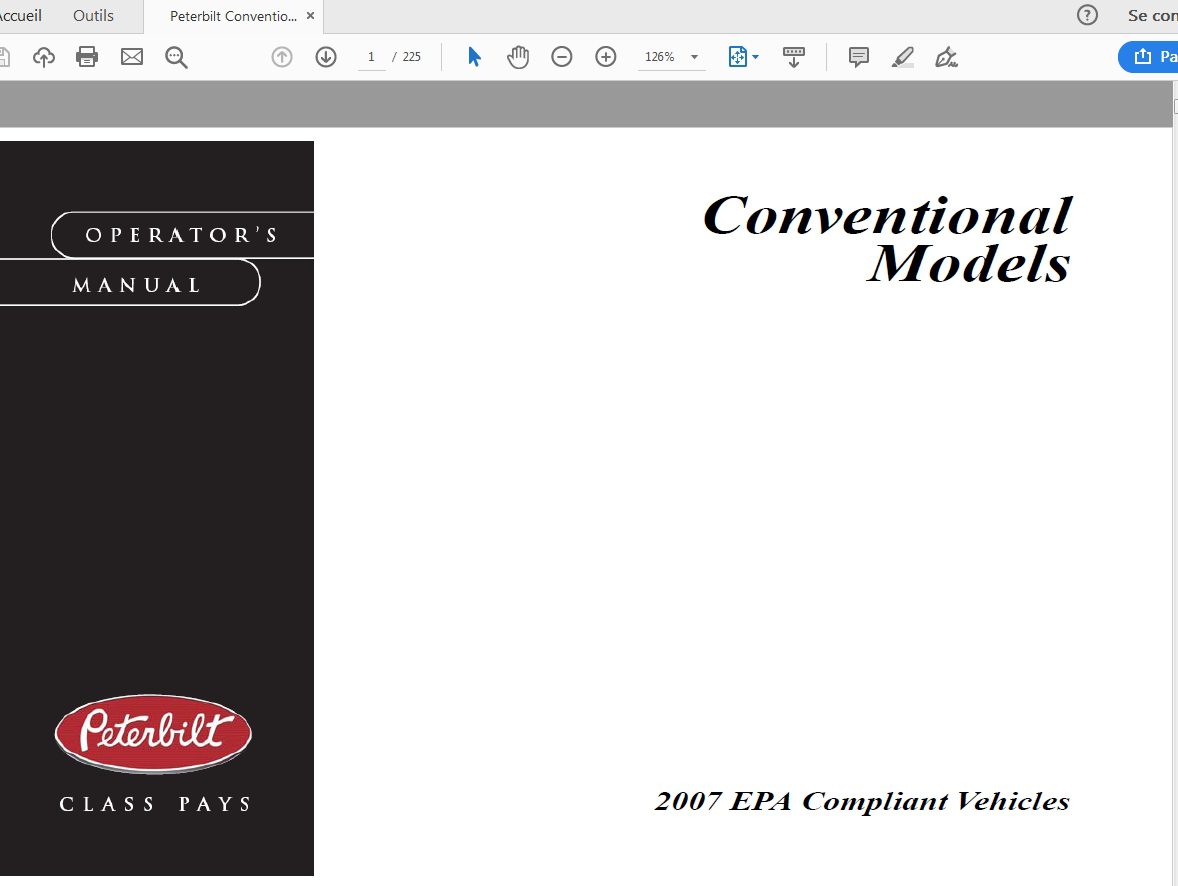
Task: Toggle scrolling mode keyboard-arrow icon
Action: tap(793, 57)
